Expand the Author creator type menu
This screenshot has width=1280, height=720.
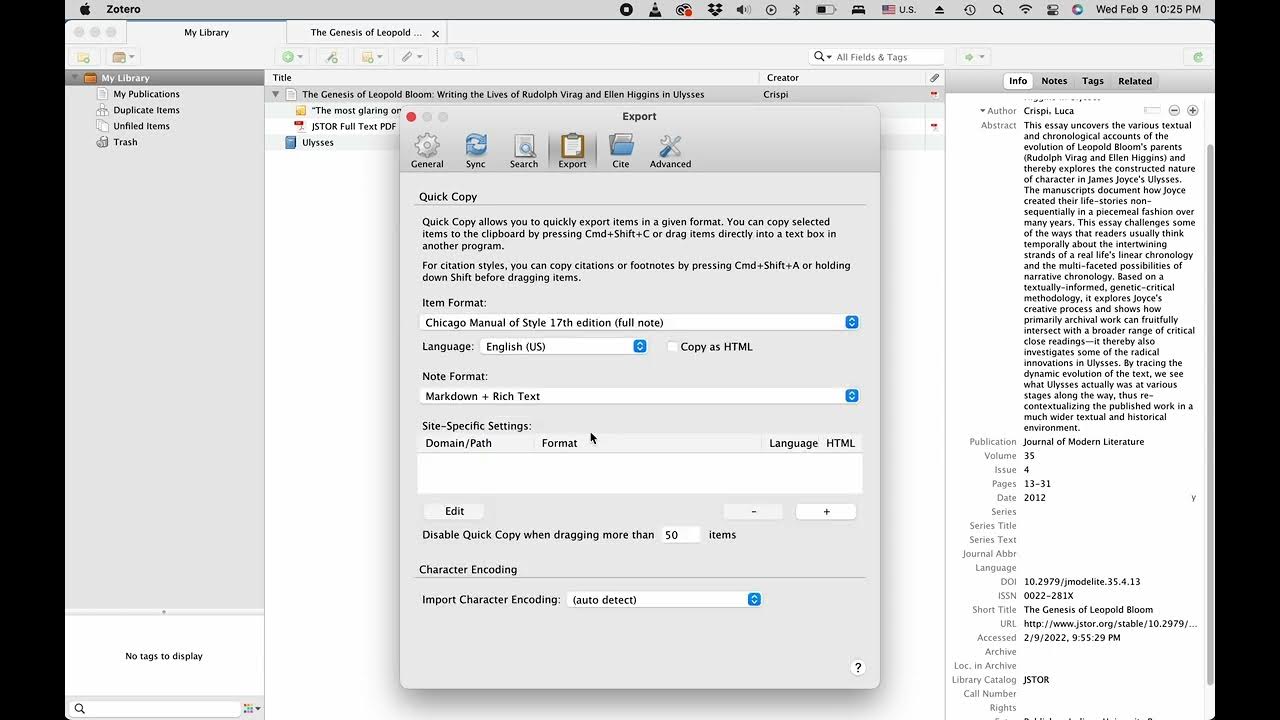984,111
